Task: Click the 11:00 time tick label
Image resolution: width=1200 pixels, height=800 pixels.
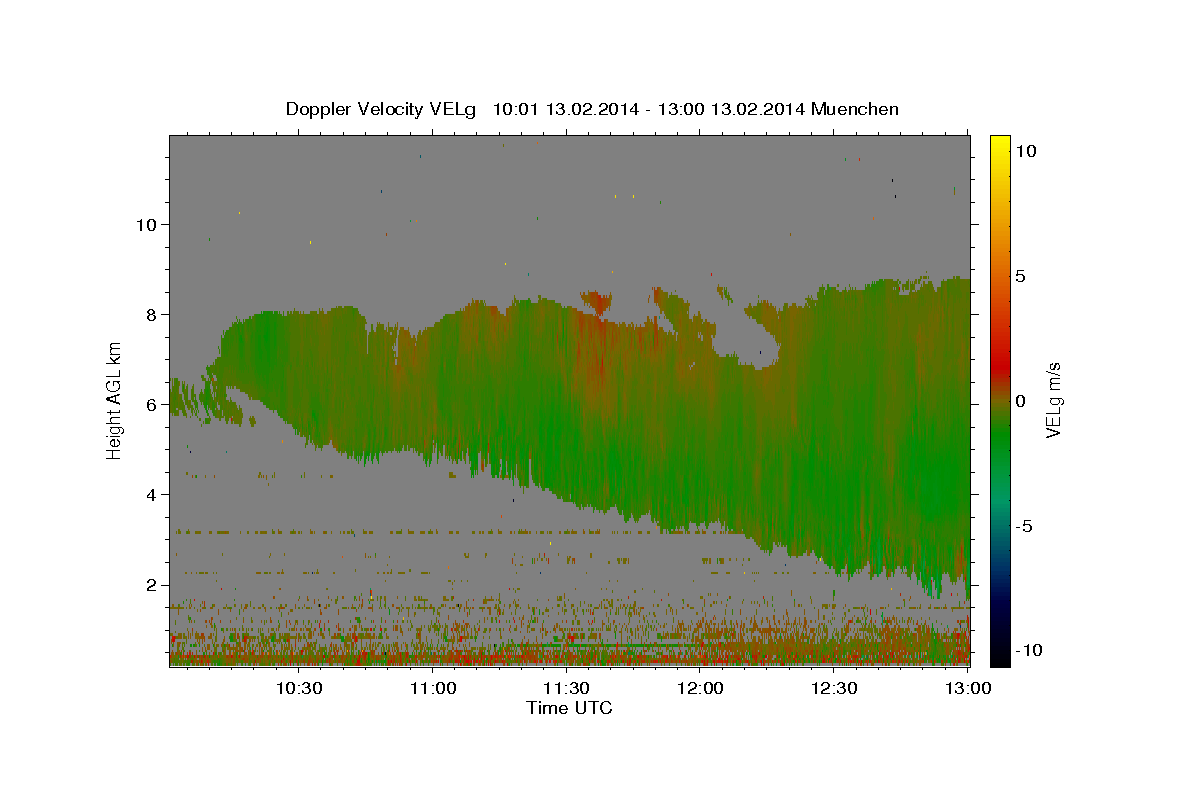Action: point(433,688)
